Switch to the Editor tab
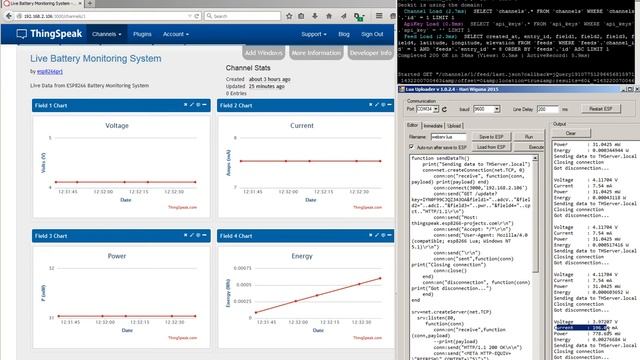640x360 pixels. 412,125
